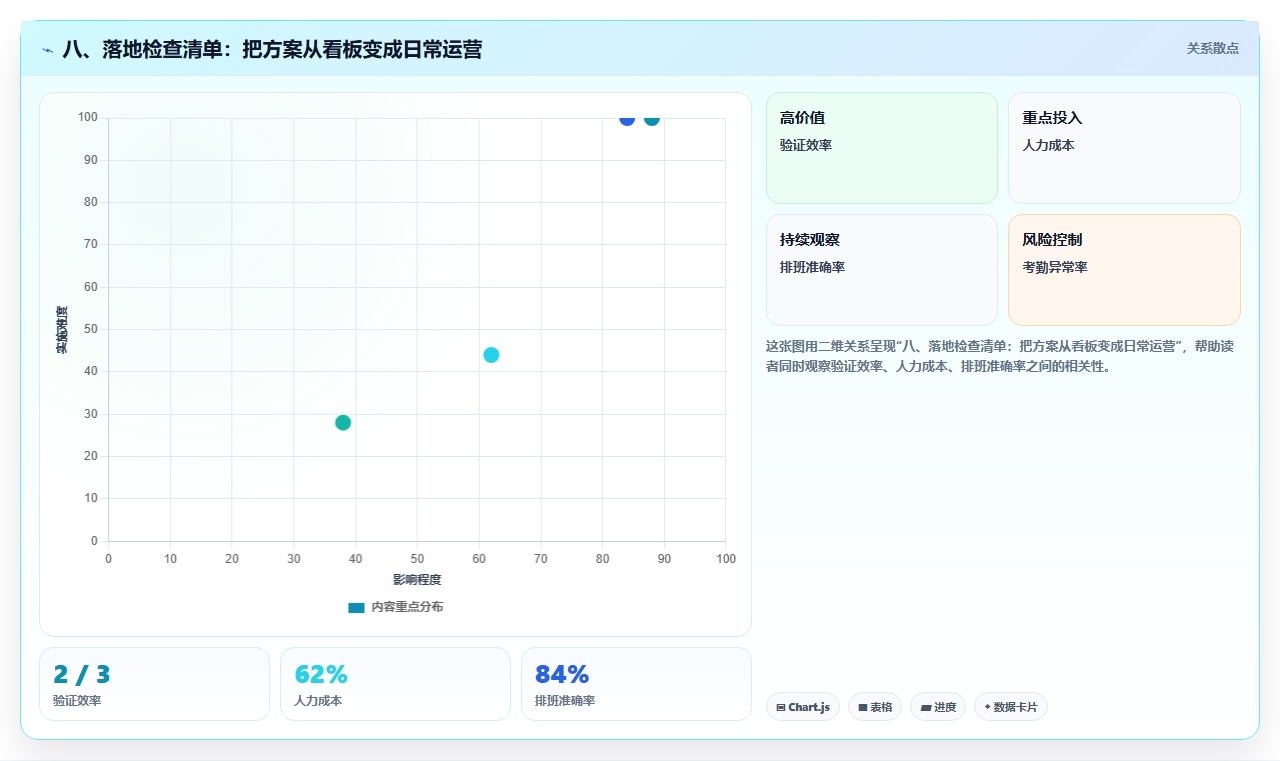Select the 表格 tag
This screenshot has height=761, width=1280.
coord(875,707)
